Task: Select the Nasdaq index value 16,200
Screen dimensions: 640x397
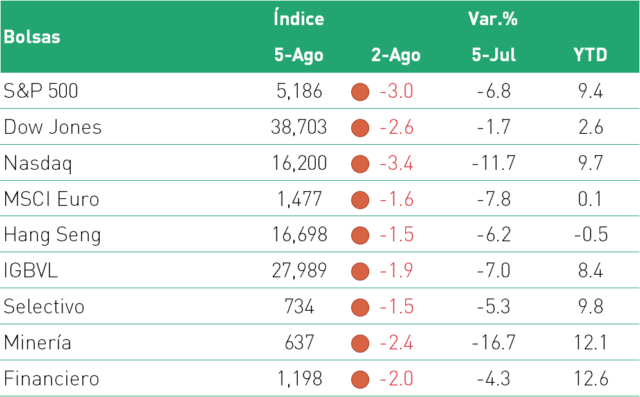Action: [x=300, y=163]
